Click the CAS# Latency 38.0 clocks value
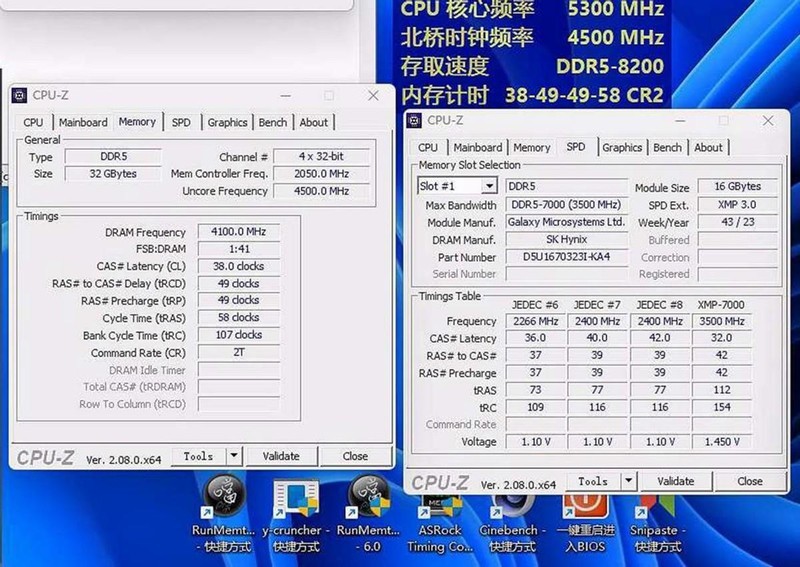800x567 pixels. tap(239, 266)
